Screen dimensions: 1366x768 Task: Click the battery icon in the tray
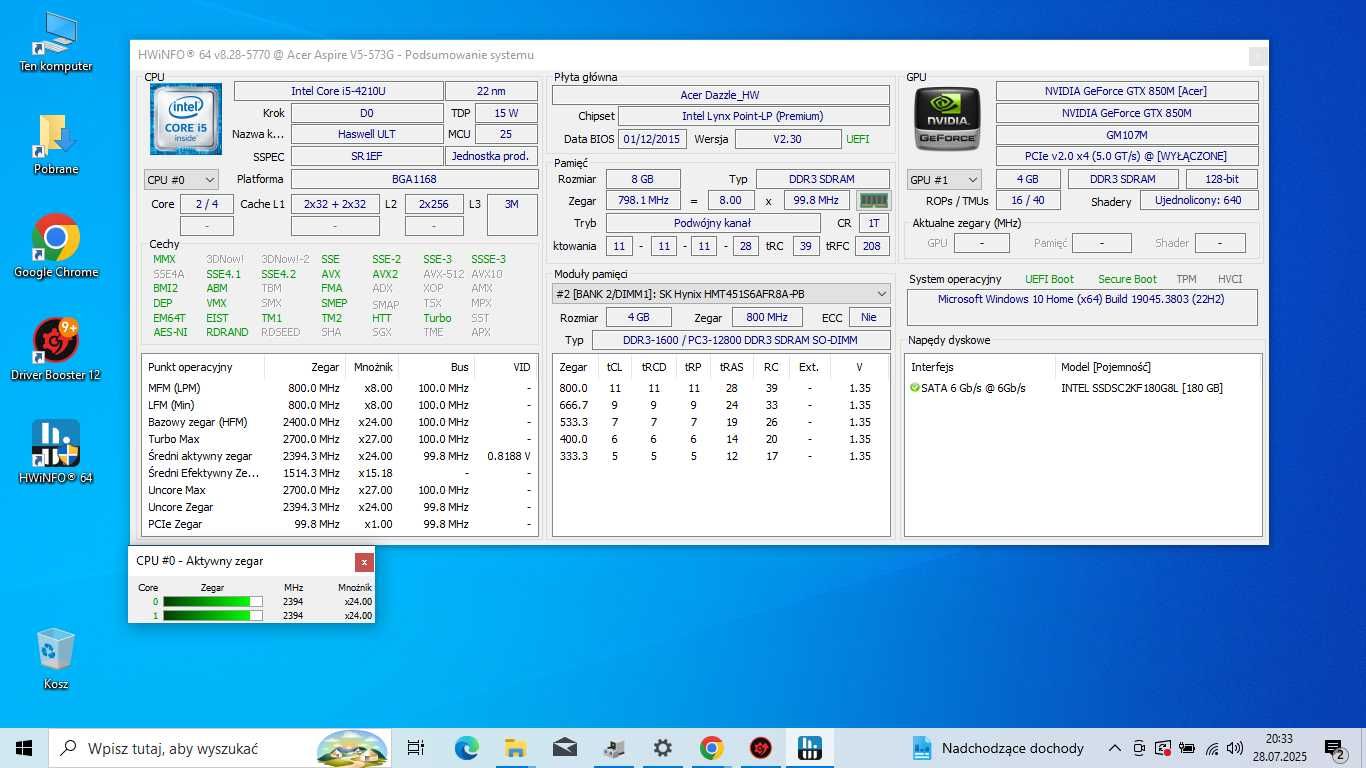pos(1187,748)
